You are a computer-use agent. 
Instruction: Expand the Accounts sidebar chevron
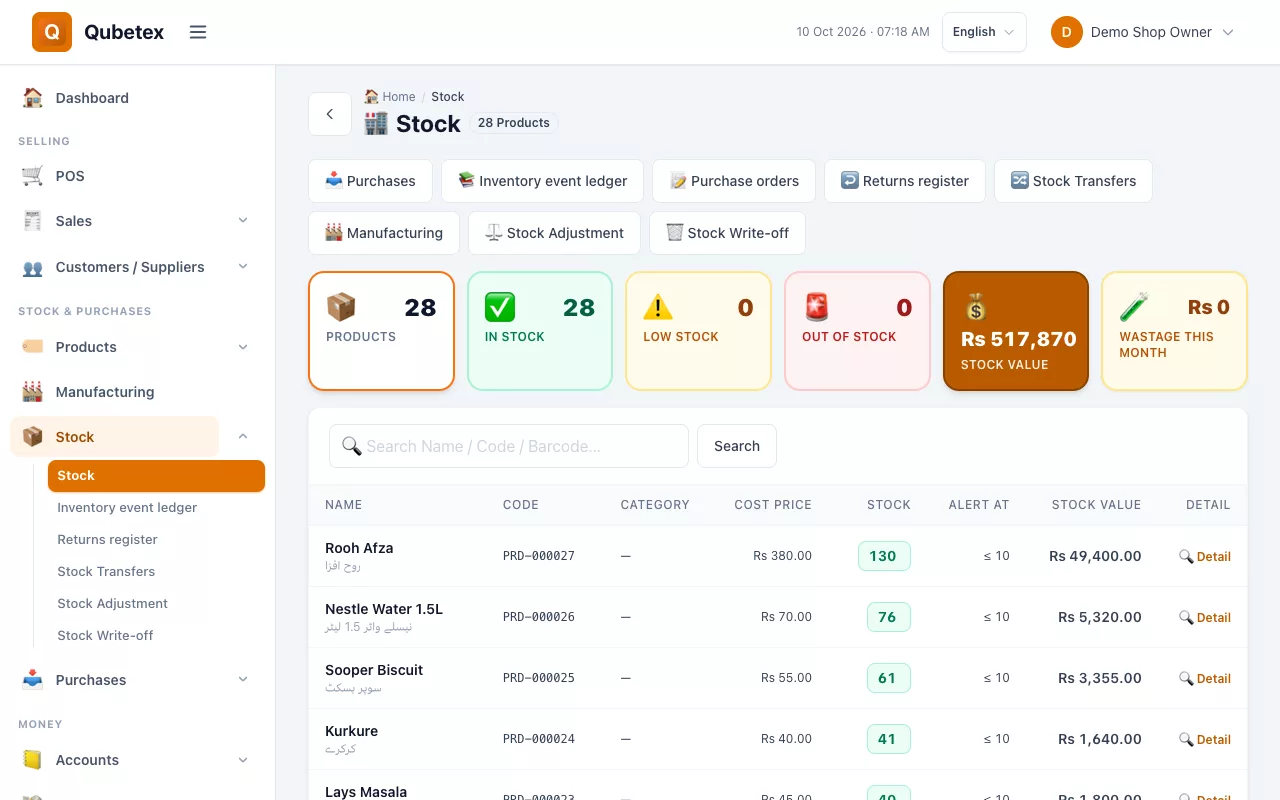(243, 760)
